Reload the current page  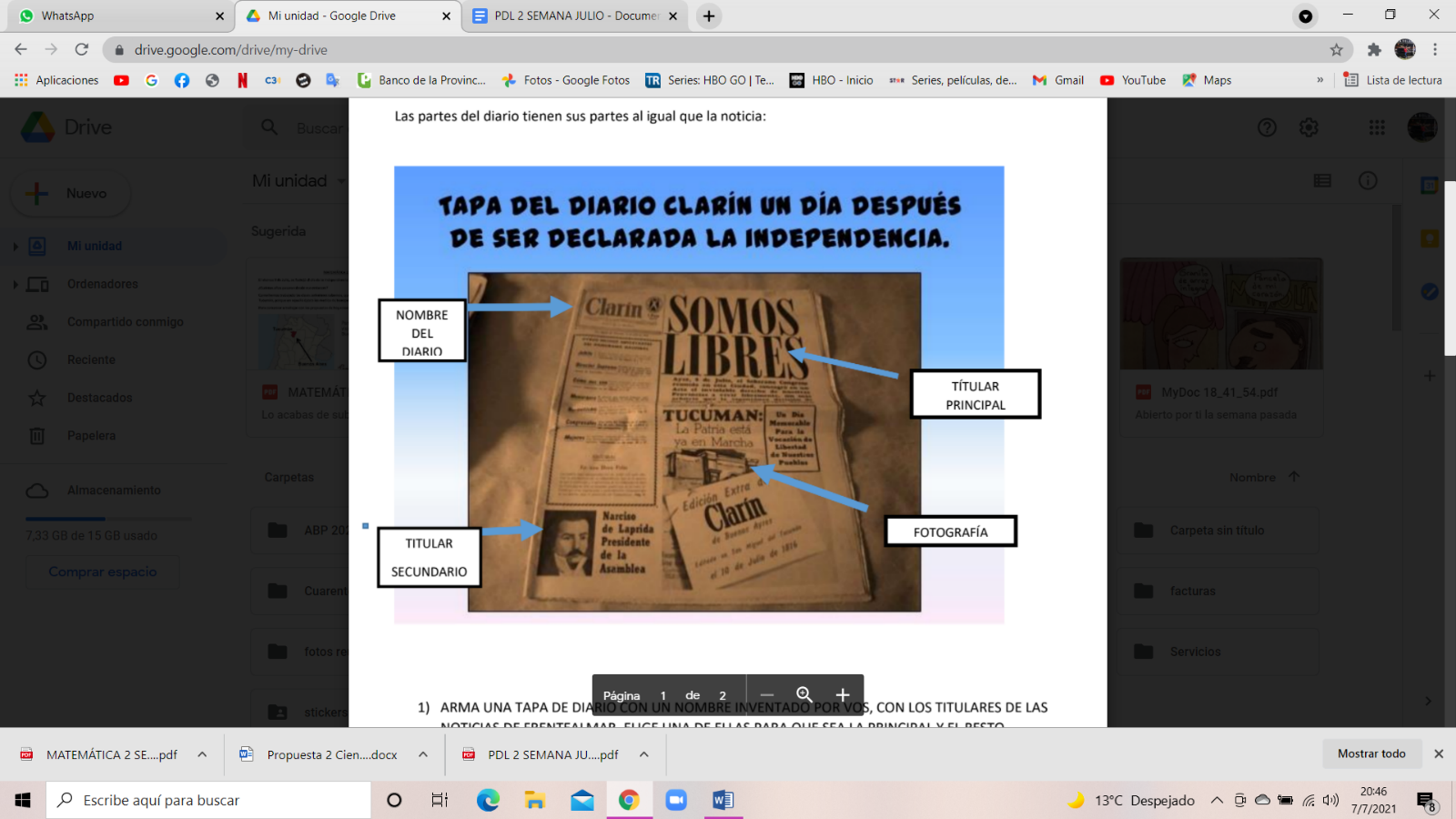pyautogui.click(x=82, y=49)
